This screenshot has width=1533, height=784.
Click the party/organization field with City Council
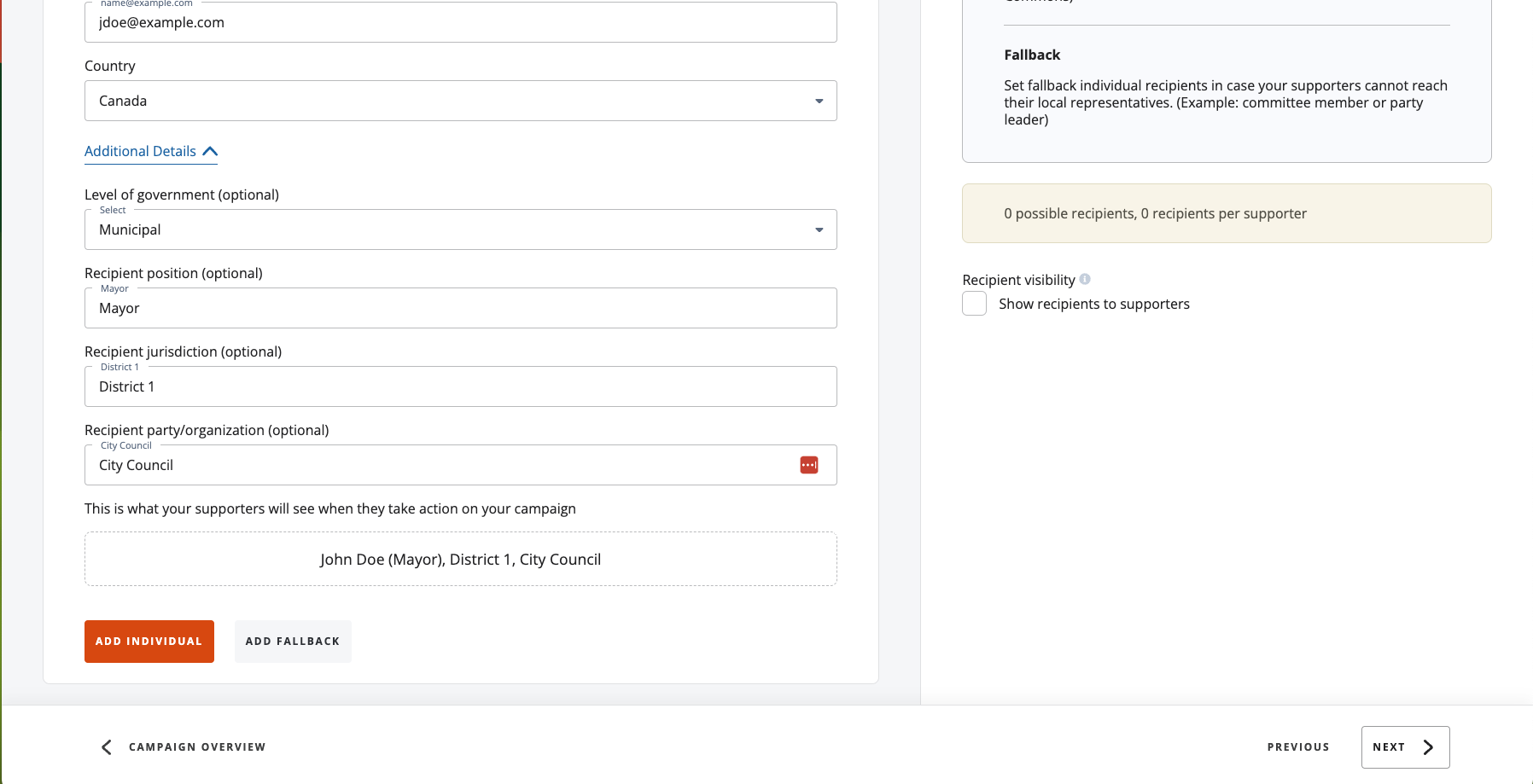(461, 465)
